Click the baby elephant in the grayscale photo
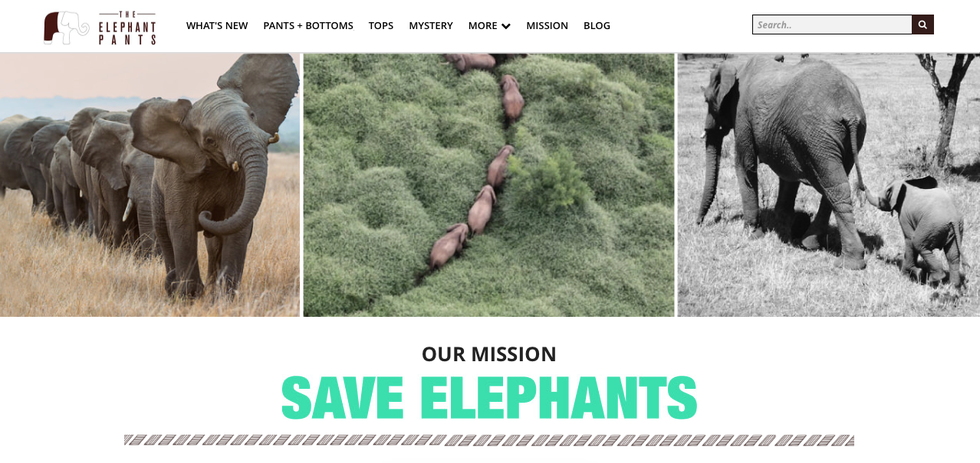980x463 pixels. 919,231
